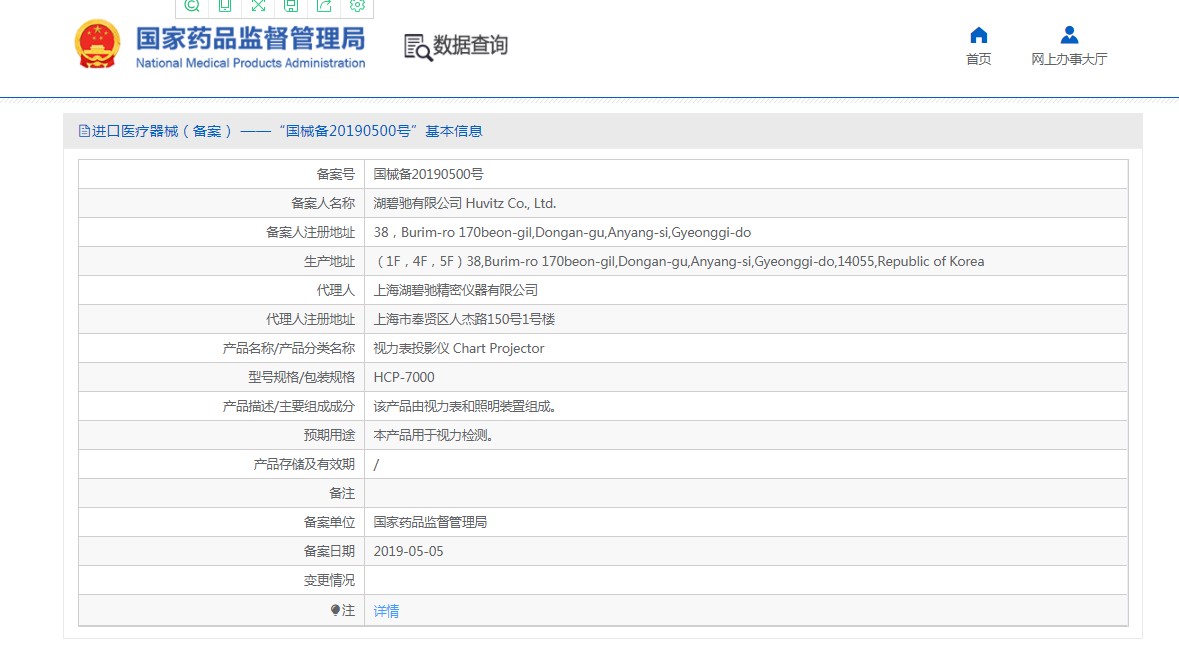
Task: Click the 型号规格/包装规格 label
Action: click(302, 378)
